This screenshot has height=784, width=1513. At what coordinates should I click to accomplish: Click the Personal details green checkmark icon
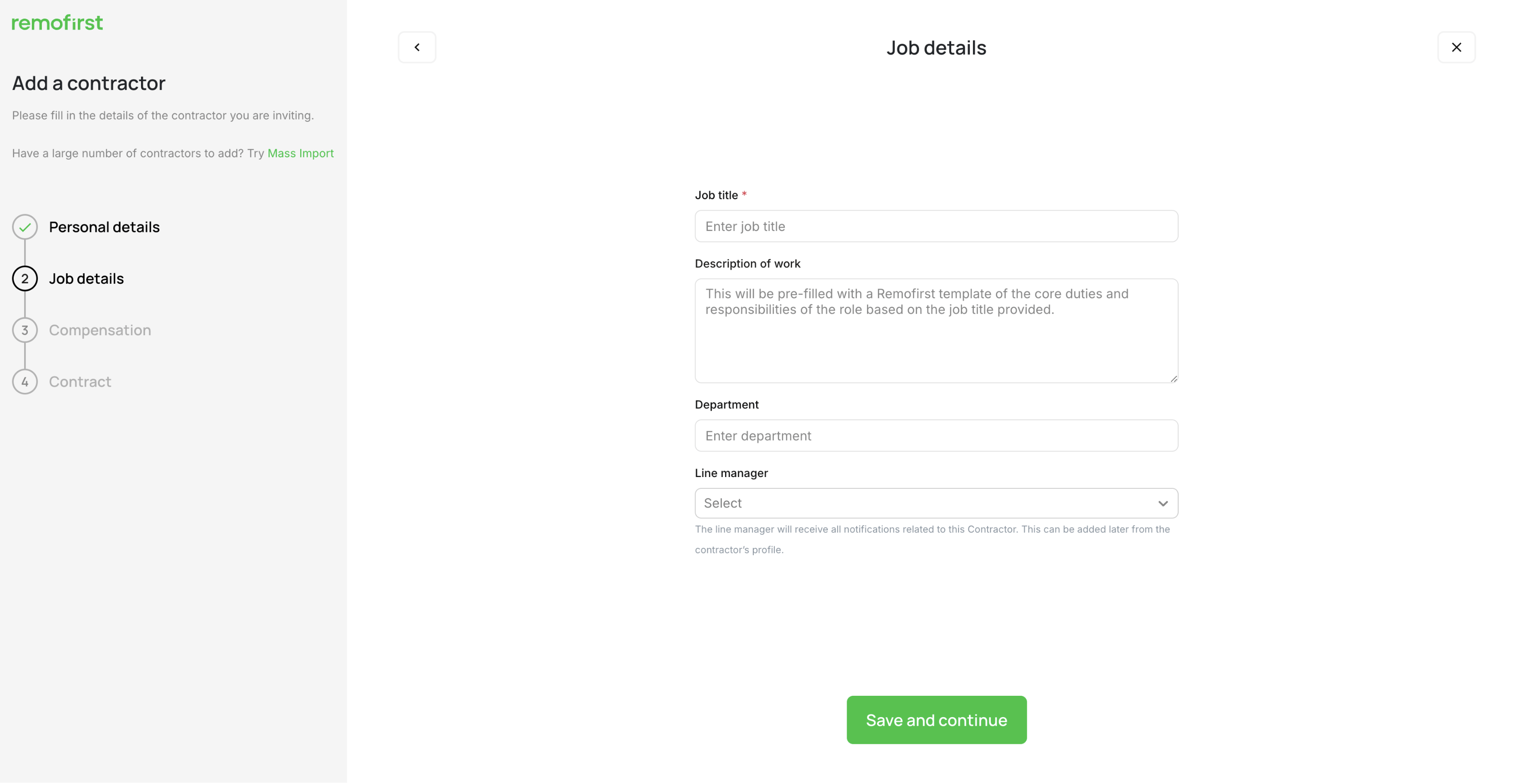click(x=25, y=226)
